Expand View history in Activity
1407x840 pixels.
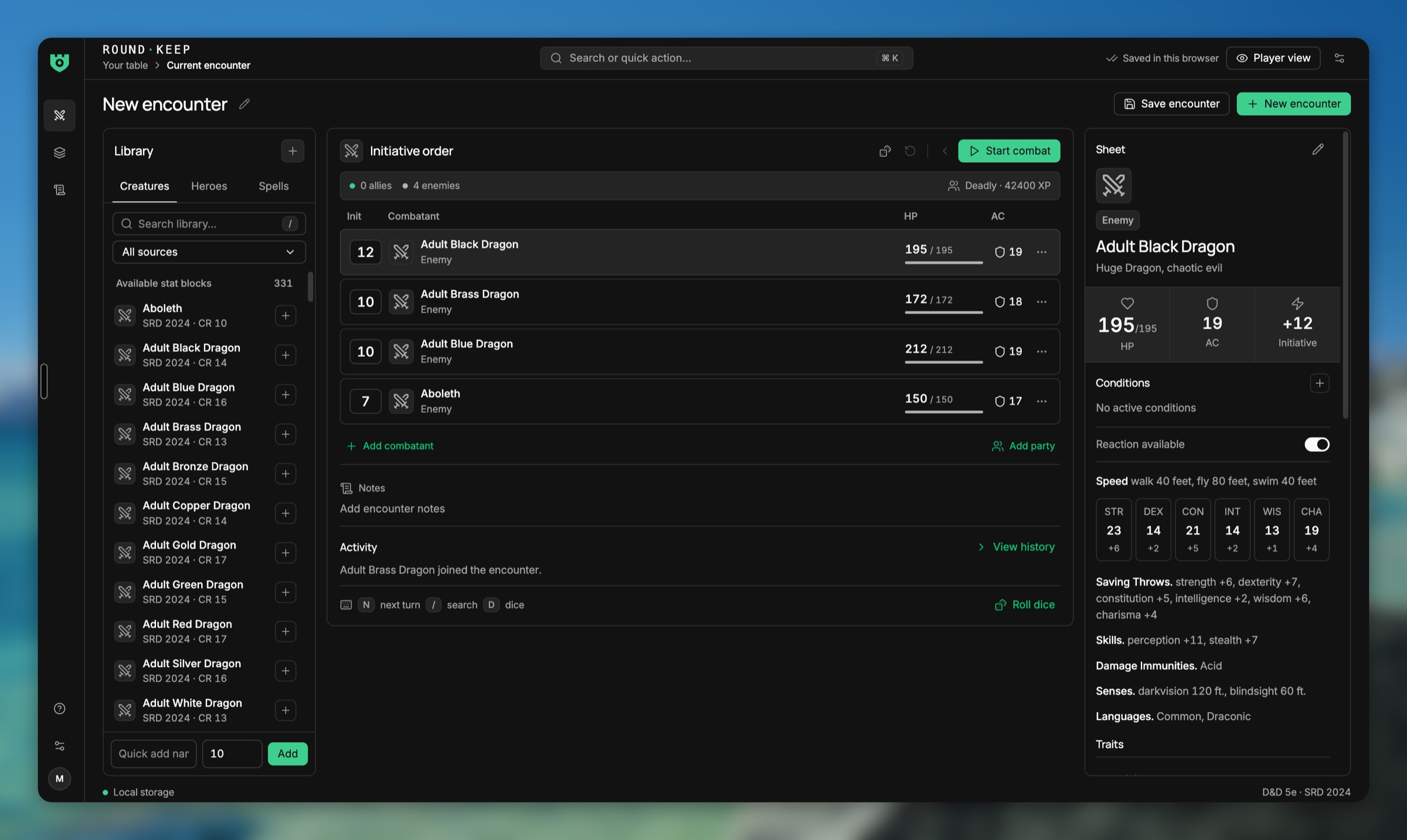(1017, 547)
